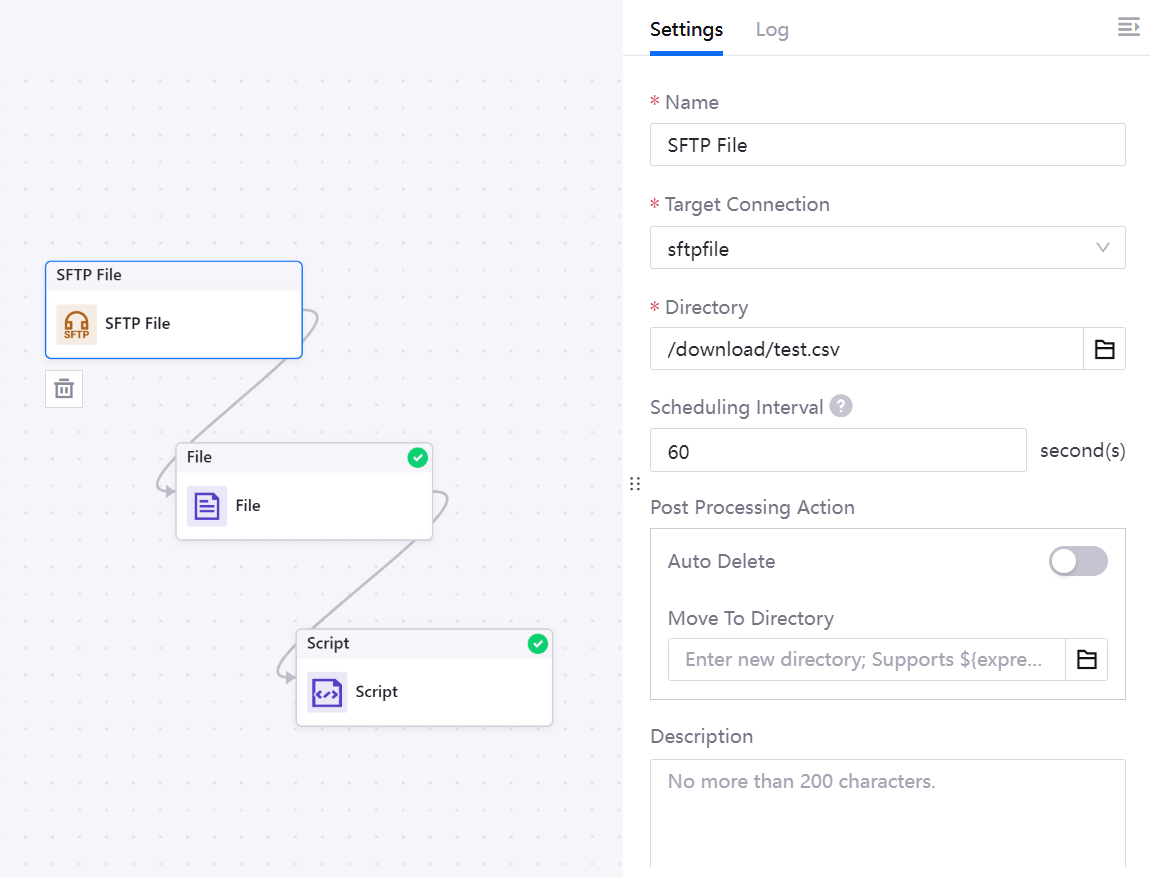Click the Script node code icon
1150x877 pixels.
click(x=327, y=692)
